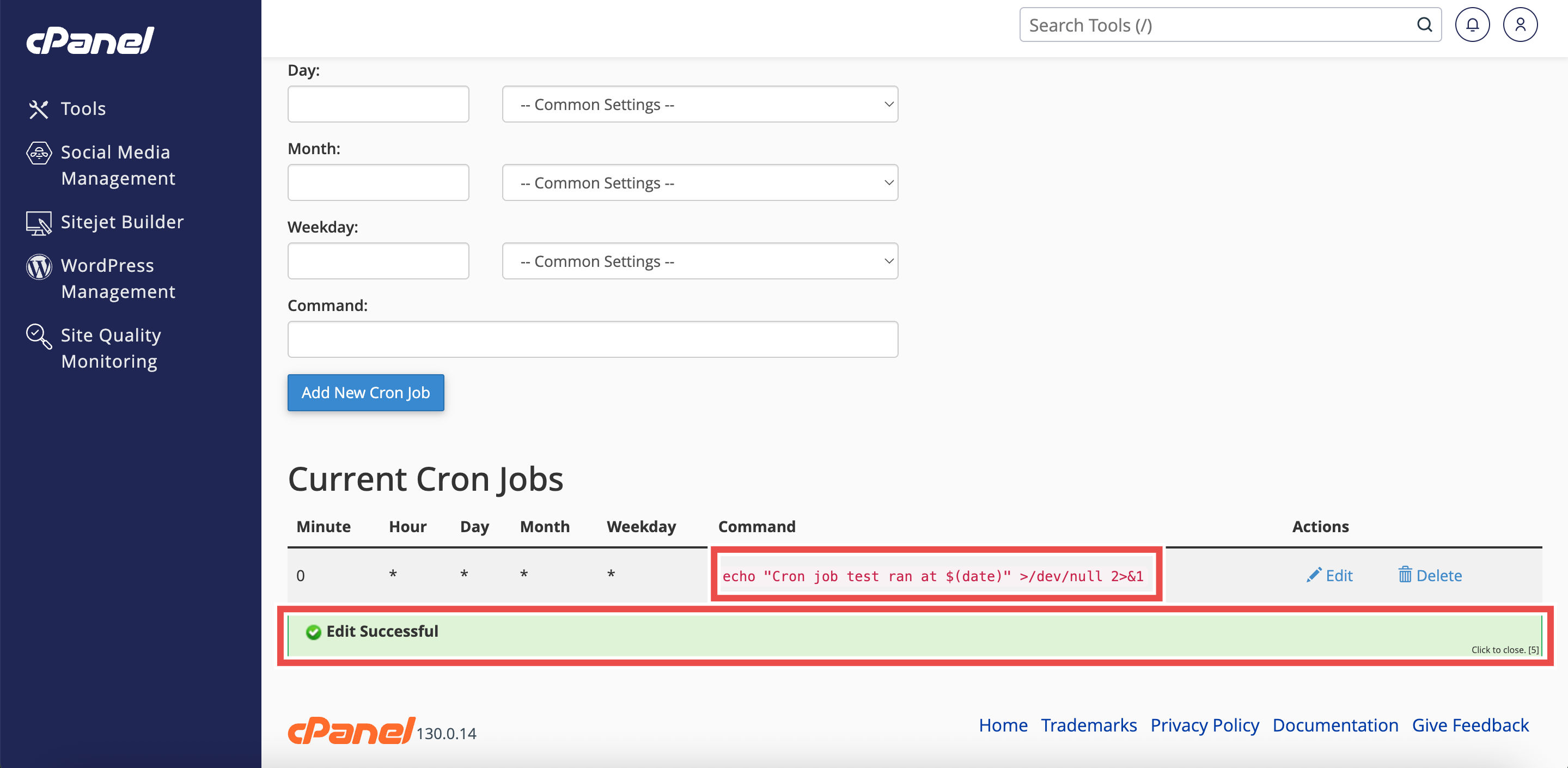Open the Sitejet Builder icon
The image size is (1568, 768).
pyautogui.click(x=38, y=223)
